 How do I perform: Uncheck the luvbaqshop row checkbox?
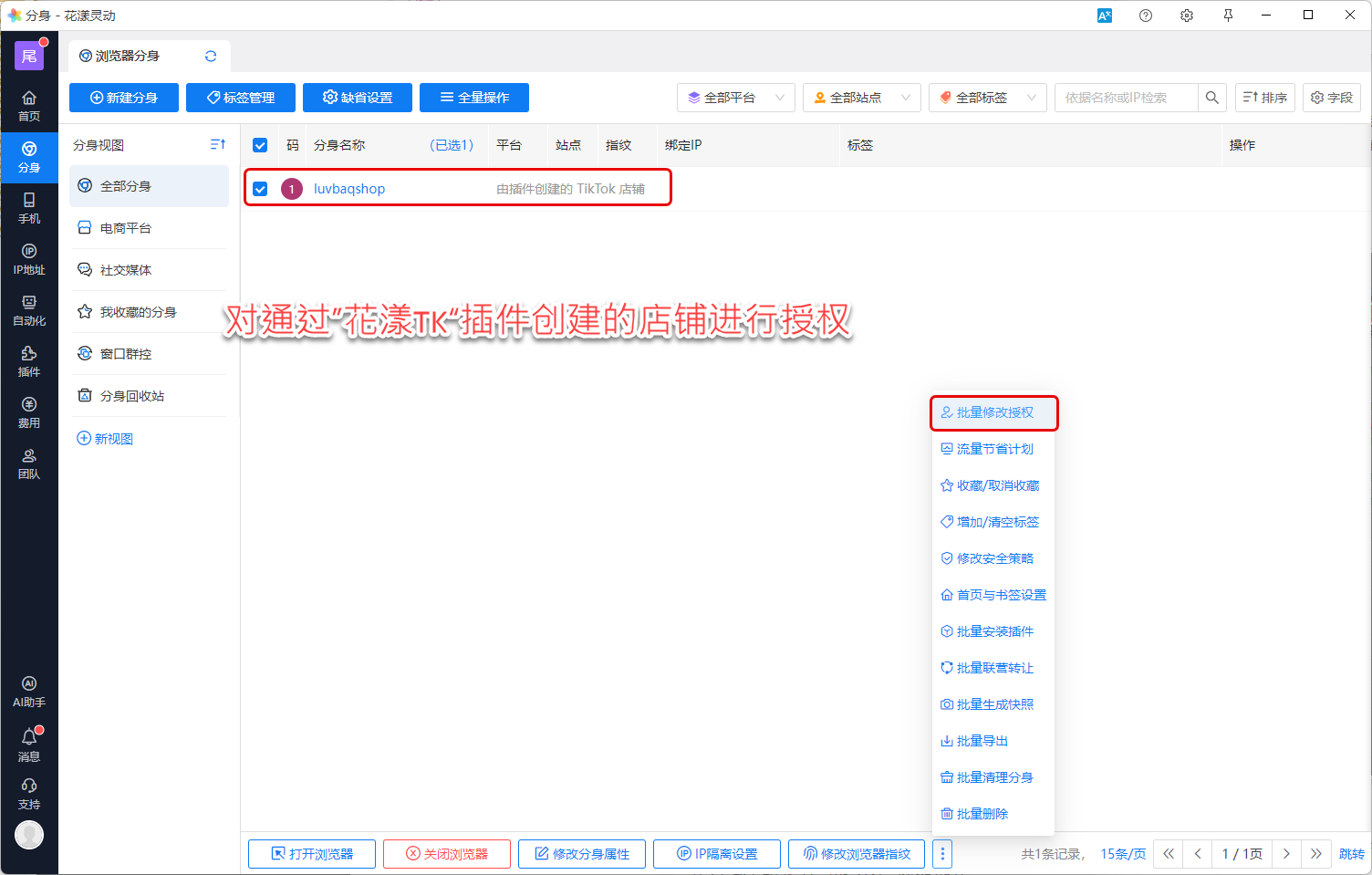pyautogui.click(x=260, y=189)
